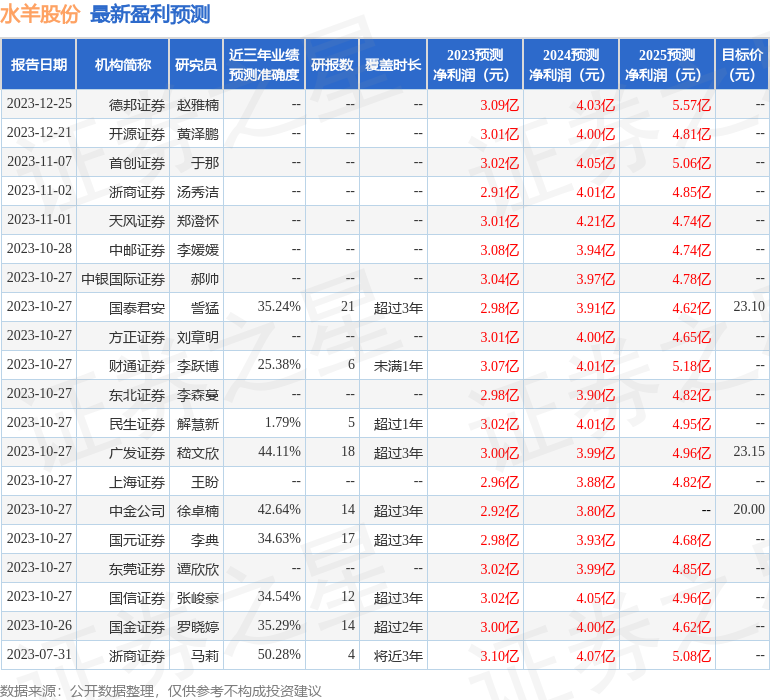This screenshot has width=770, height=700.
Task: Select the target price 23.15
Action: 749,451
